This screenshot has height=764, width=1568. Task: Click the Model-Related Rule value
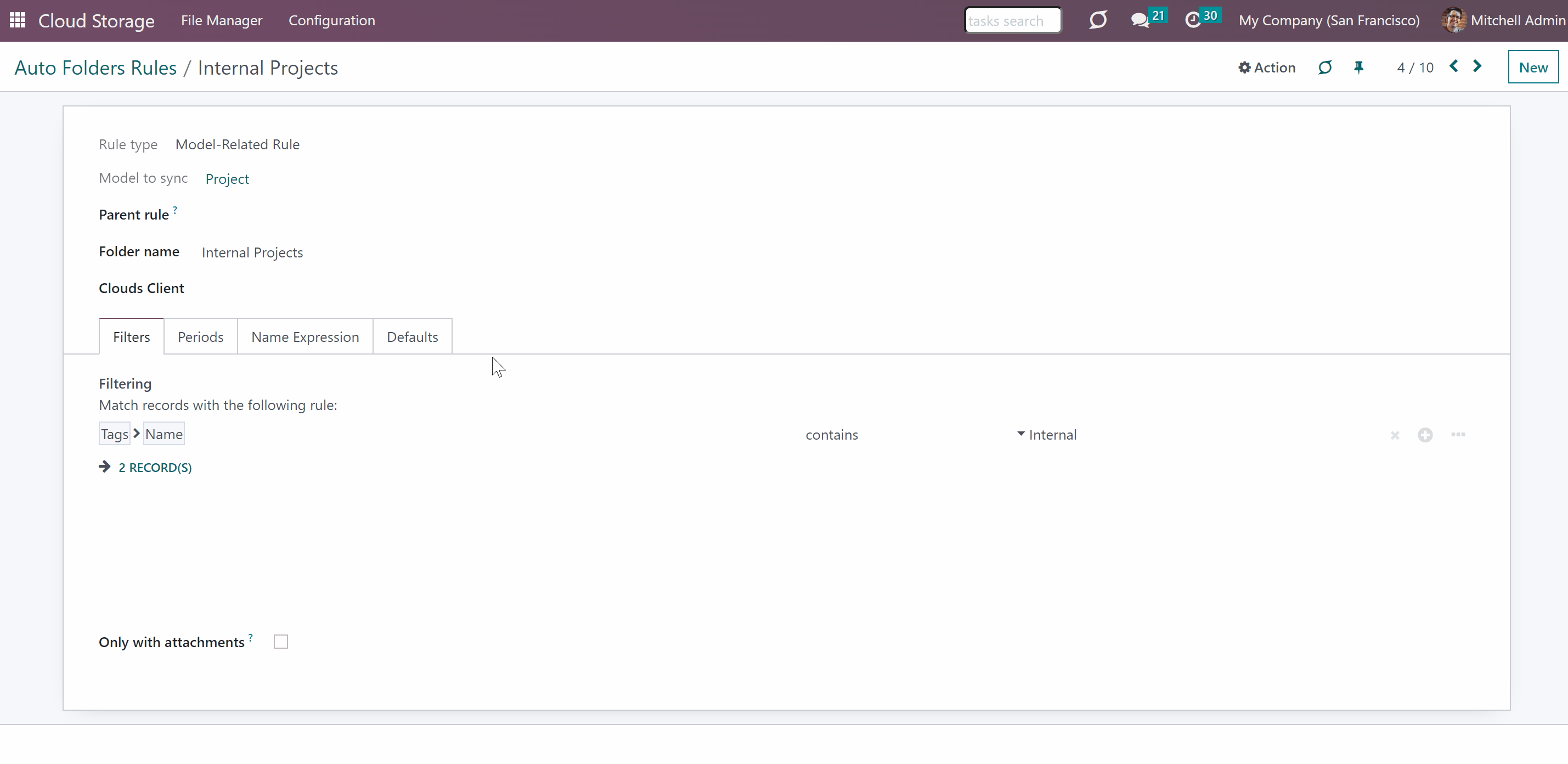tap(238, 144)
